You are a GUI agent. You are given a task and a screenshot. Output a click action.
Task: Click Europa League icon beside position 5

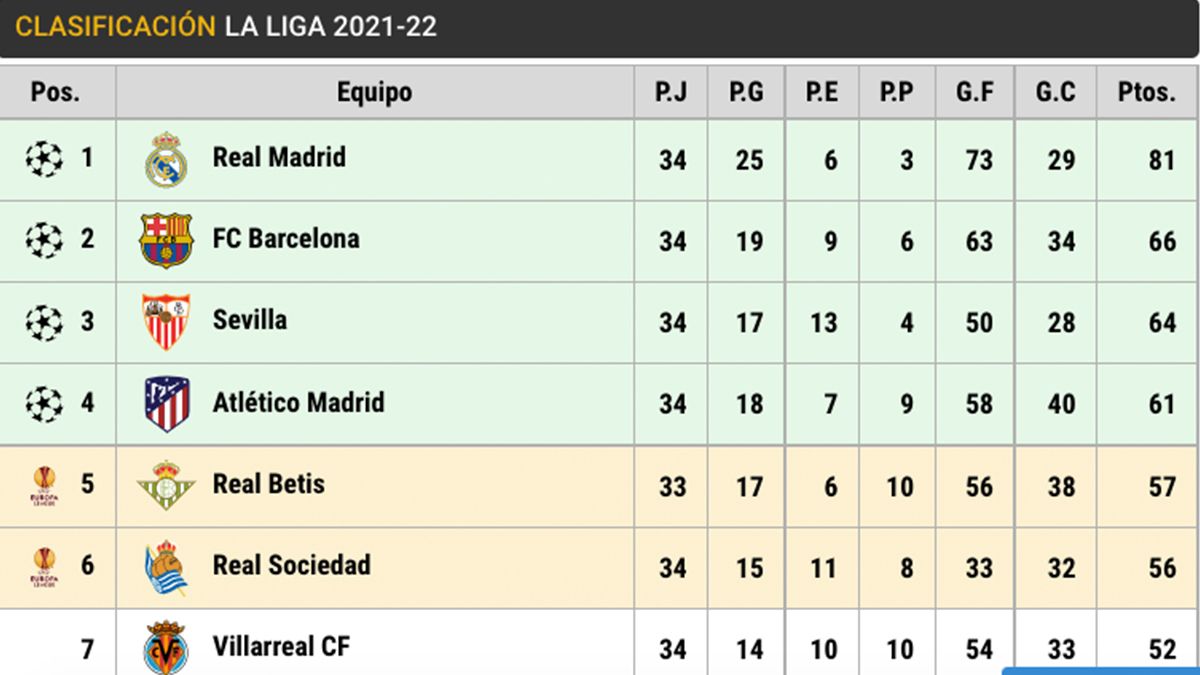[x=44, y=485]
